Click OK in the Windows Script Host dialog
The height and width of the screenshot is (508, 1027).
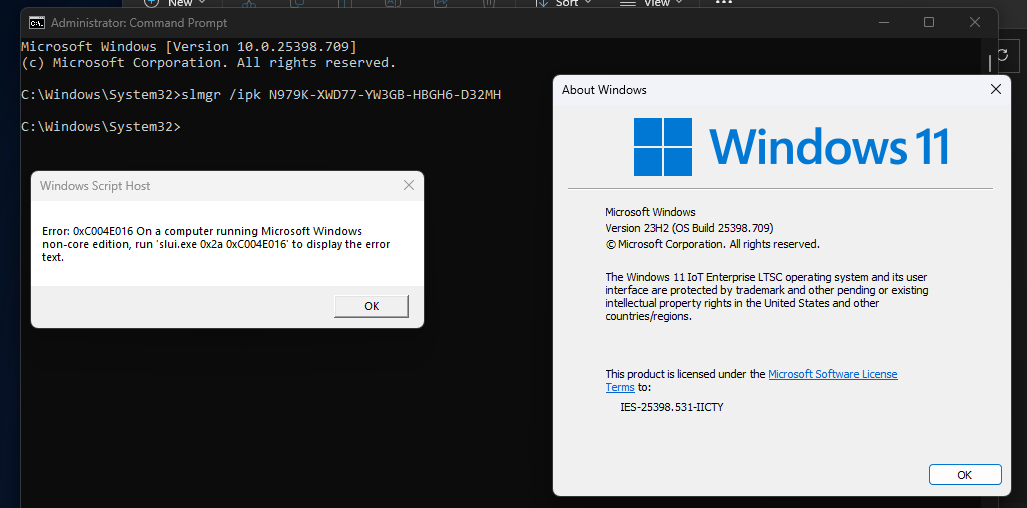tap(371, 306)
